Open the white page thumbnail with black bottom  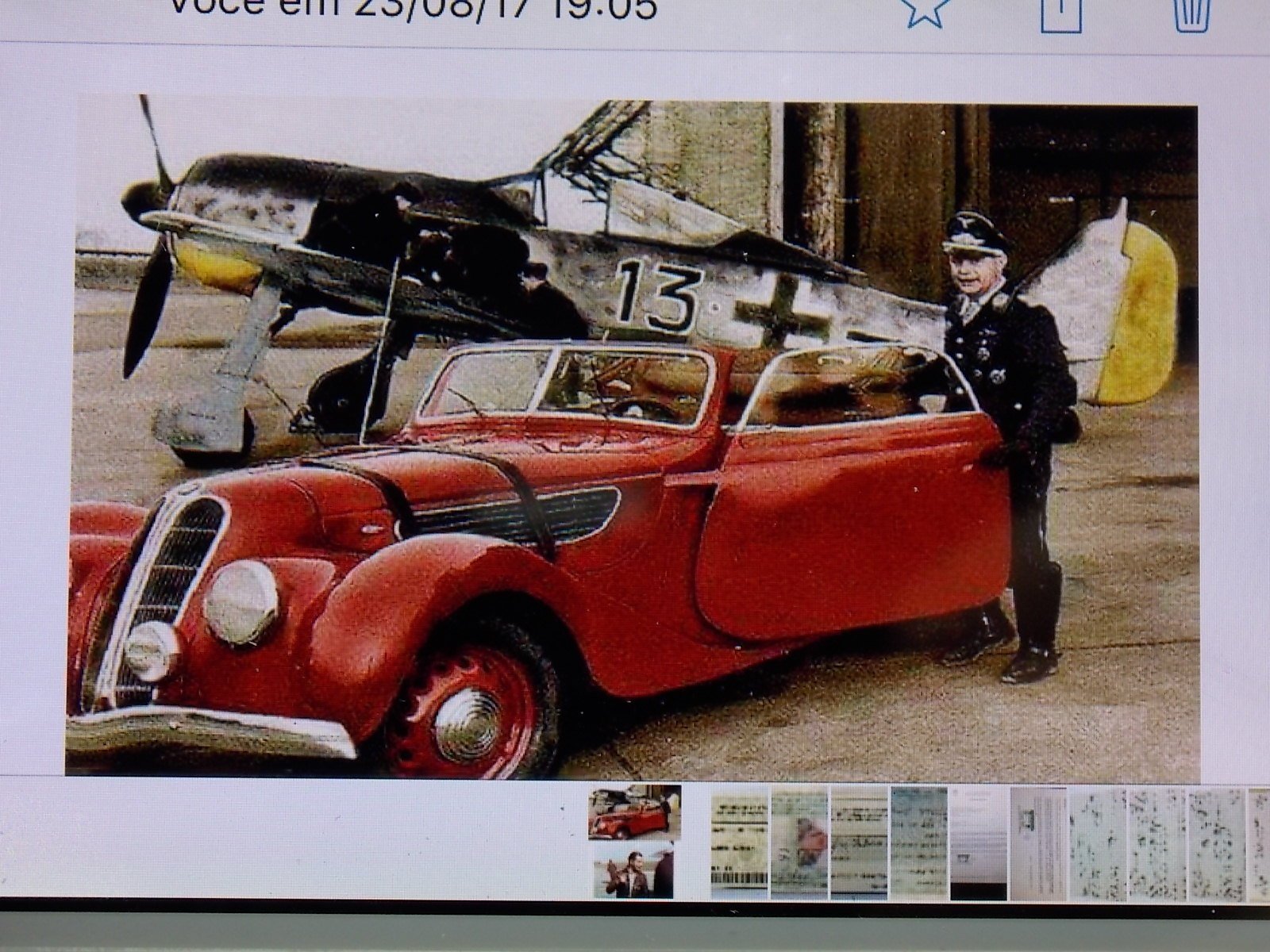[979, 844]
